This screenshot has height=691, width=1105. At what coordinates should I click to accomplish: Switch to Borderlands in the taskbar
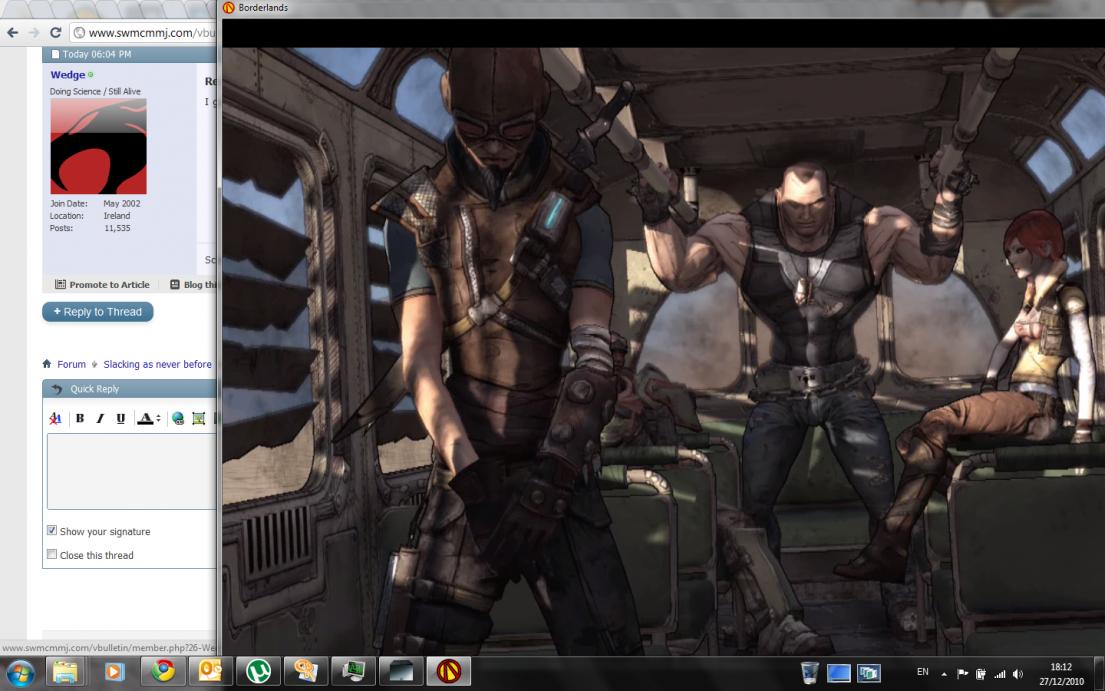tap(448, 672)
